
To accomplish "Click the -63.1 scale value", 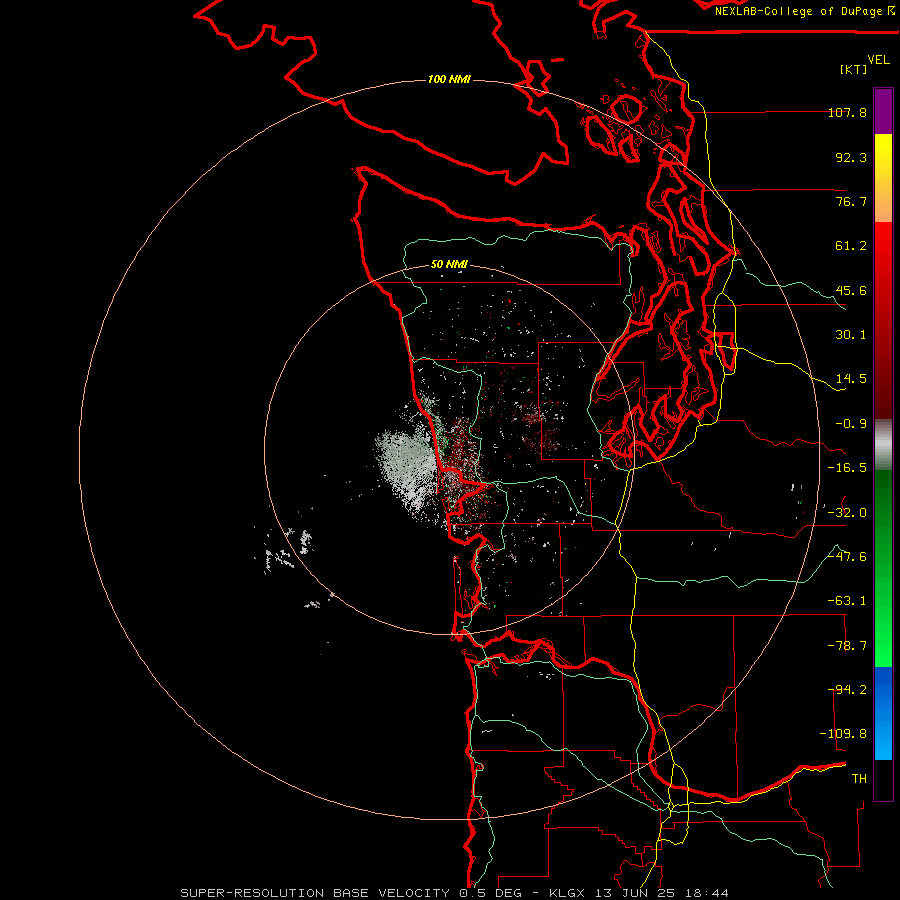I will [847, 601].
